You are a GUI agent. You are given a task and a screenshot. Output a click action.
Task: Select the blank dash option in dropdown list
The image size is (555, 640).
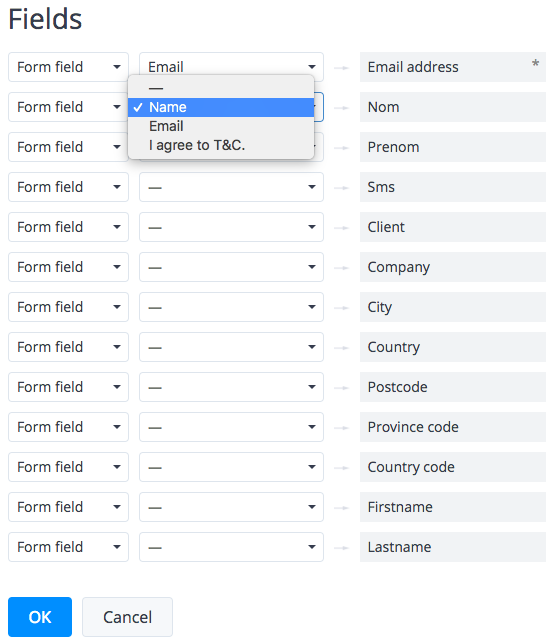tap(221, 88)
